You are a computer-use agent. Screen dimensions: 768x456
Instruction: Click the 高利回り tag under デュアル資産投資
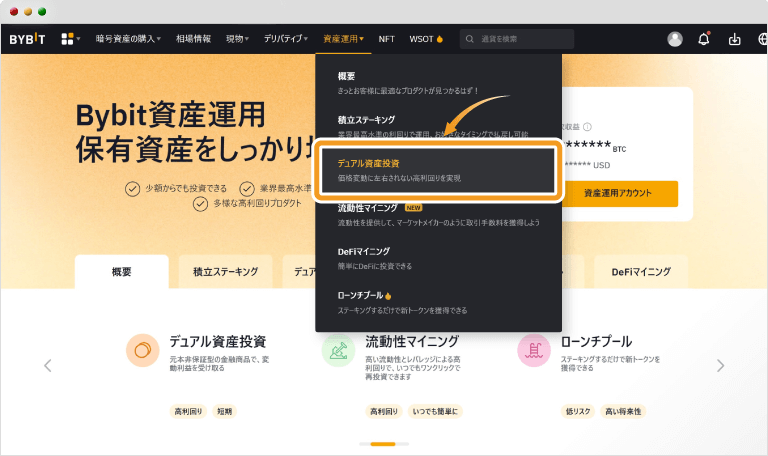(x=188, y=411)
